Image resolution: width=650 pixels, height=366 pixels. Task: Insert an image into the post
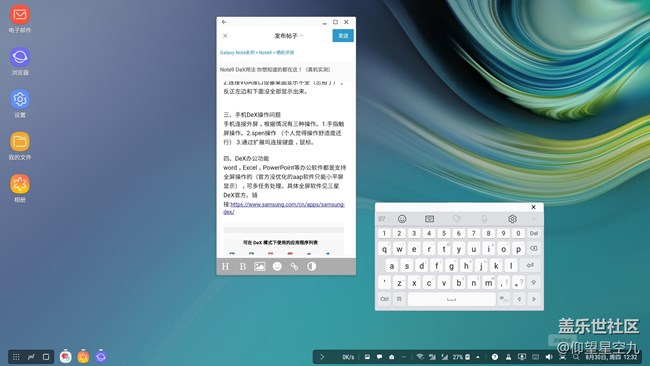(x=260, y=267)
